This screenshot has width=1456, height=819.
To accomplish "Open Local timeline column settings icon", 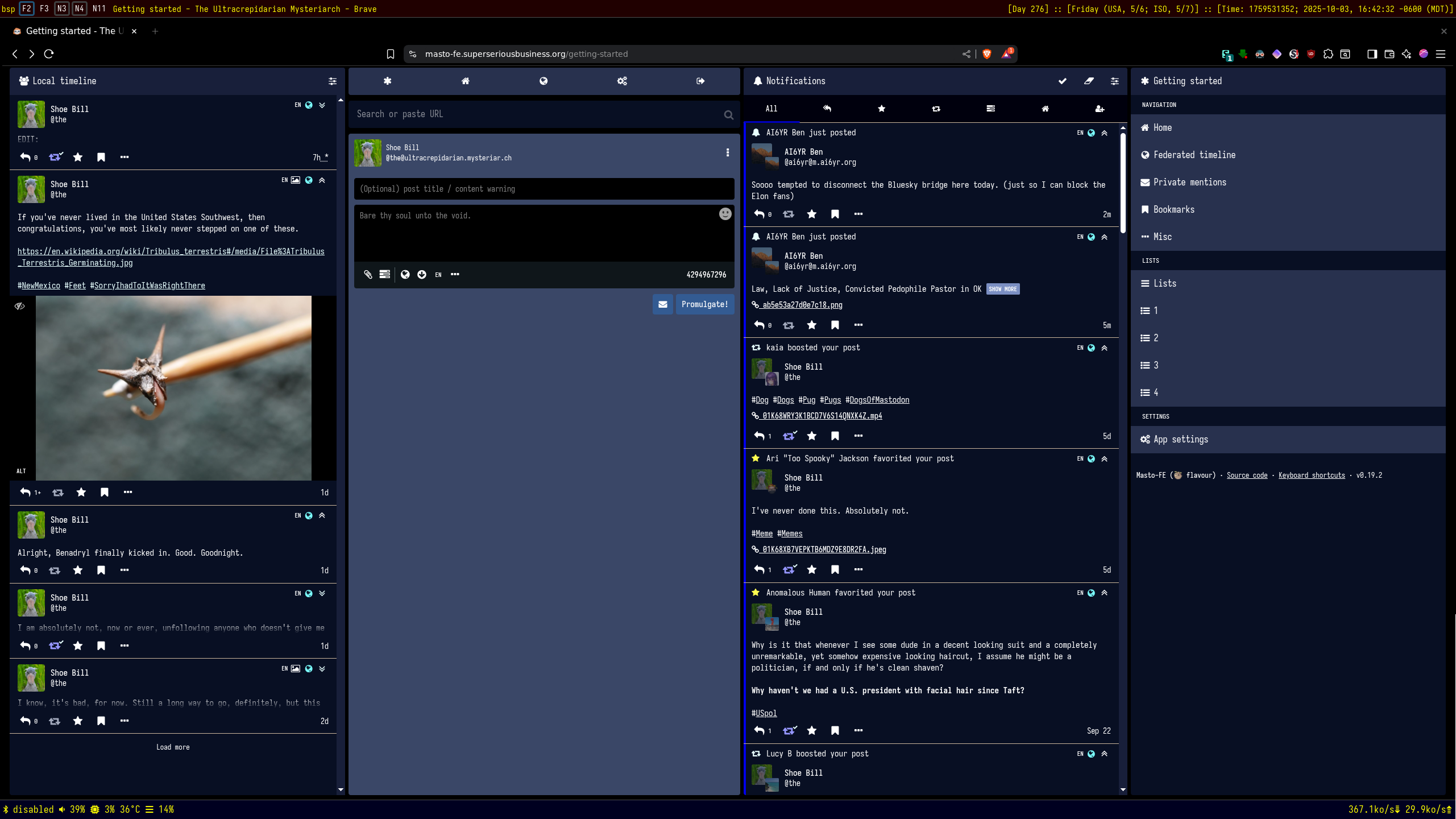I will (x=333, y=81).
